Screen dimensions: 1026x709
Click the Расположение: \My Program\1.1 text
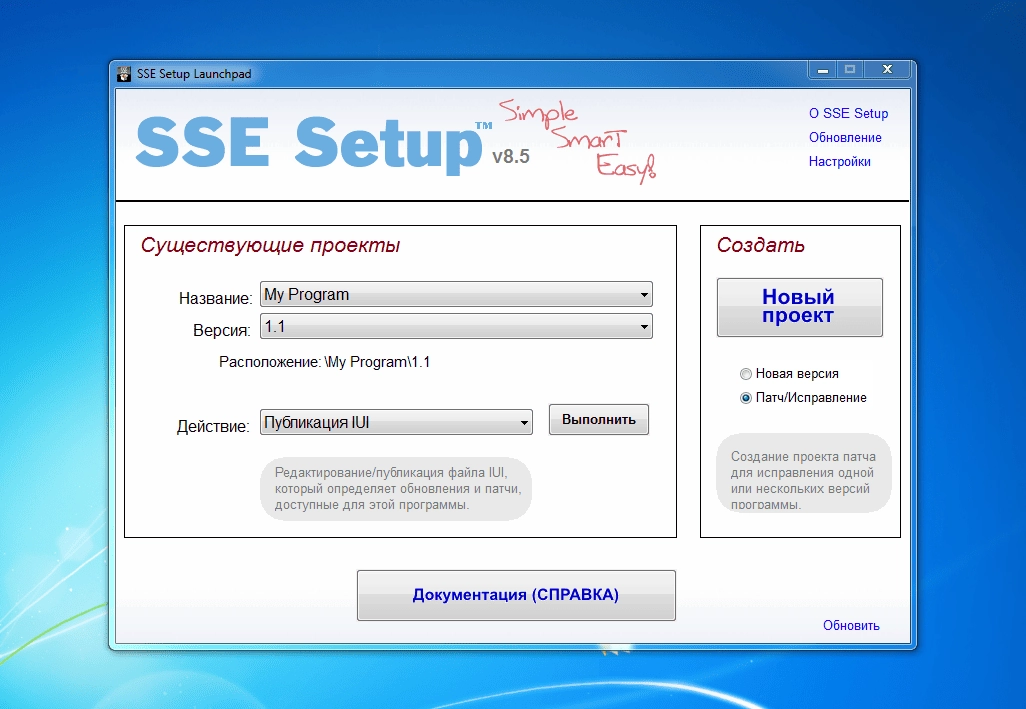325,362
